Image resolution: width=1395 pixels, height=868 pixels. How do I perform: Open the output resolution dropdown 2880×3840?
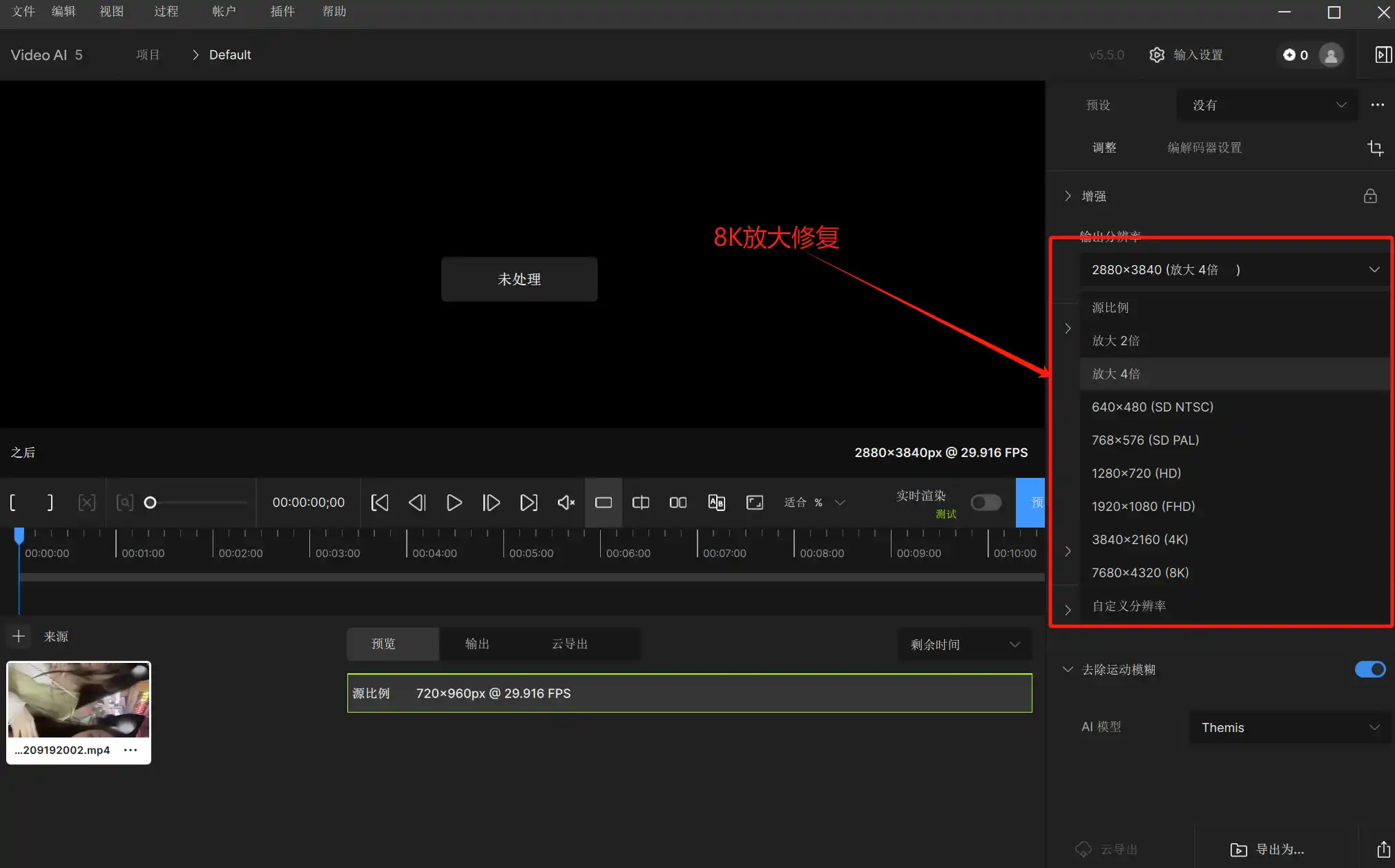pos(1235,270)
